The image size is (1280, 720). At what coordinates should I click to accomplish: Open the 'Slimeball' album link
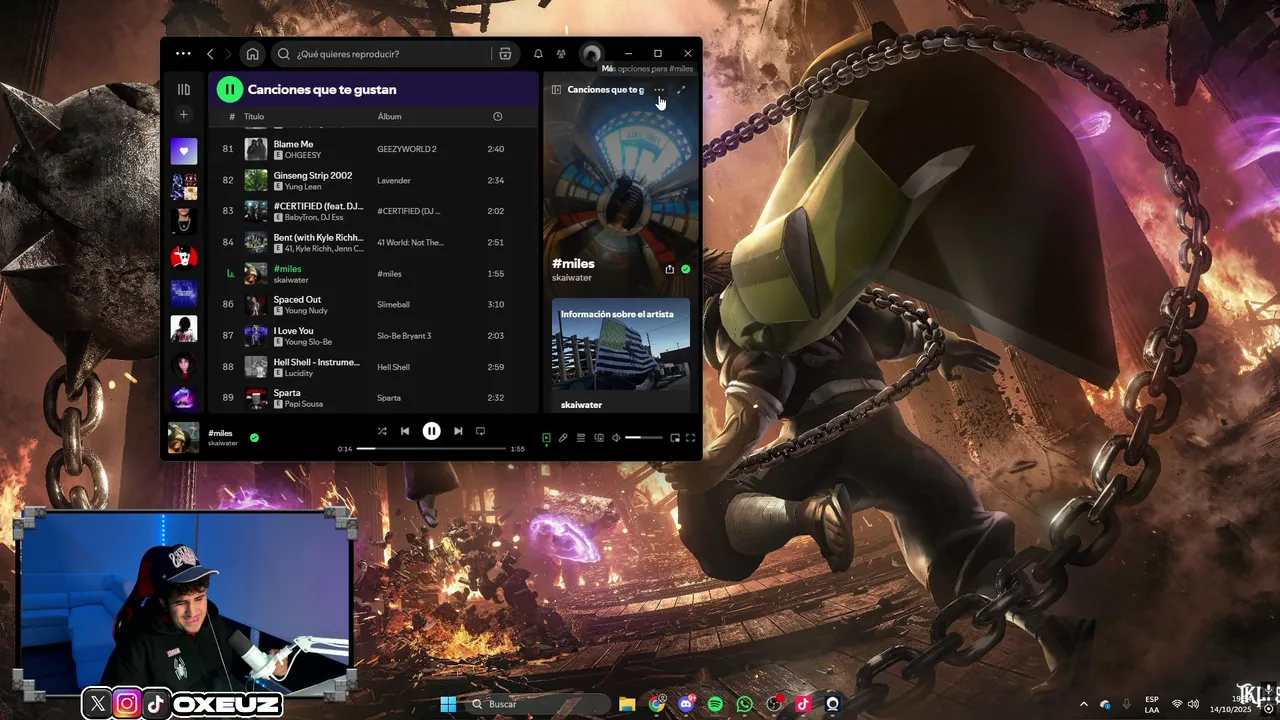coord(393,305)
